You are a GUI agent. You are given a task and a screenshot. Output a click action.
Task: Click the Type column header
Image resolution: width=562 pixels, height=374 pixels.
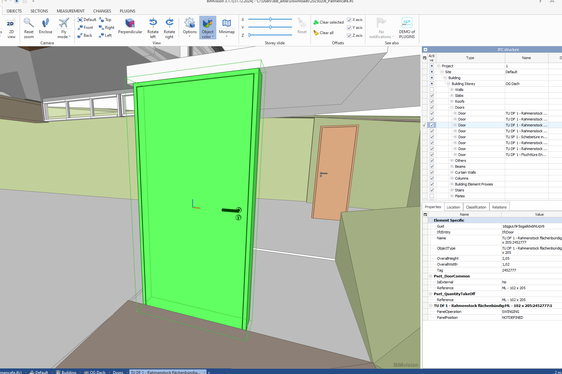point(470,58)
